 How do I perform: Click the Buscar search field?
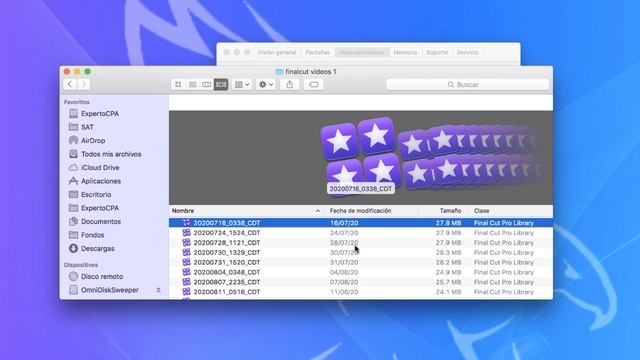point(467,84)
